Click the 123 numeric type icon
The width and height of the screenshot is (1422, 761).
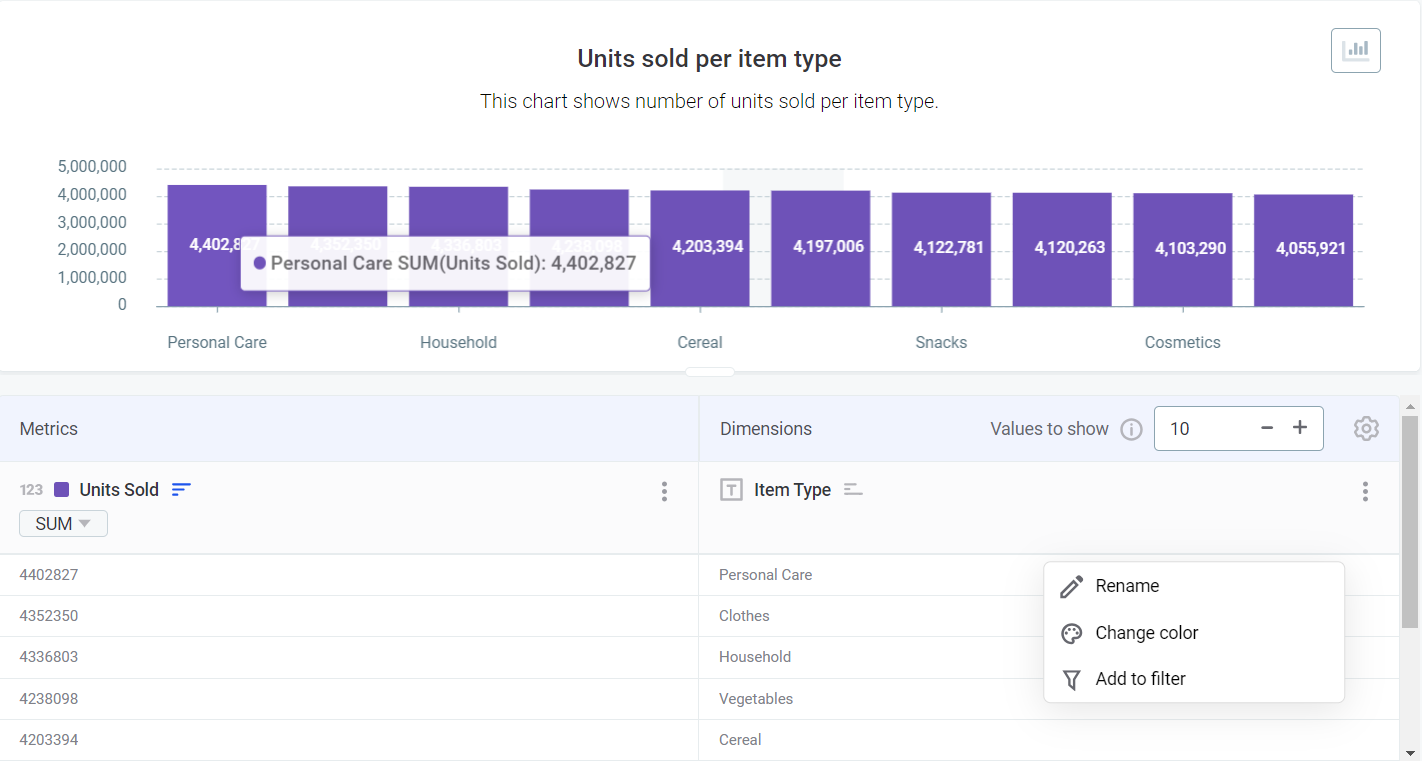click(x=31, y=489)
